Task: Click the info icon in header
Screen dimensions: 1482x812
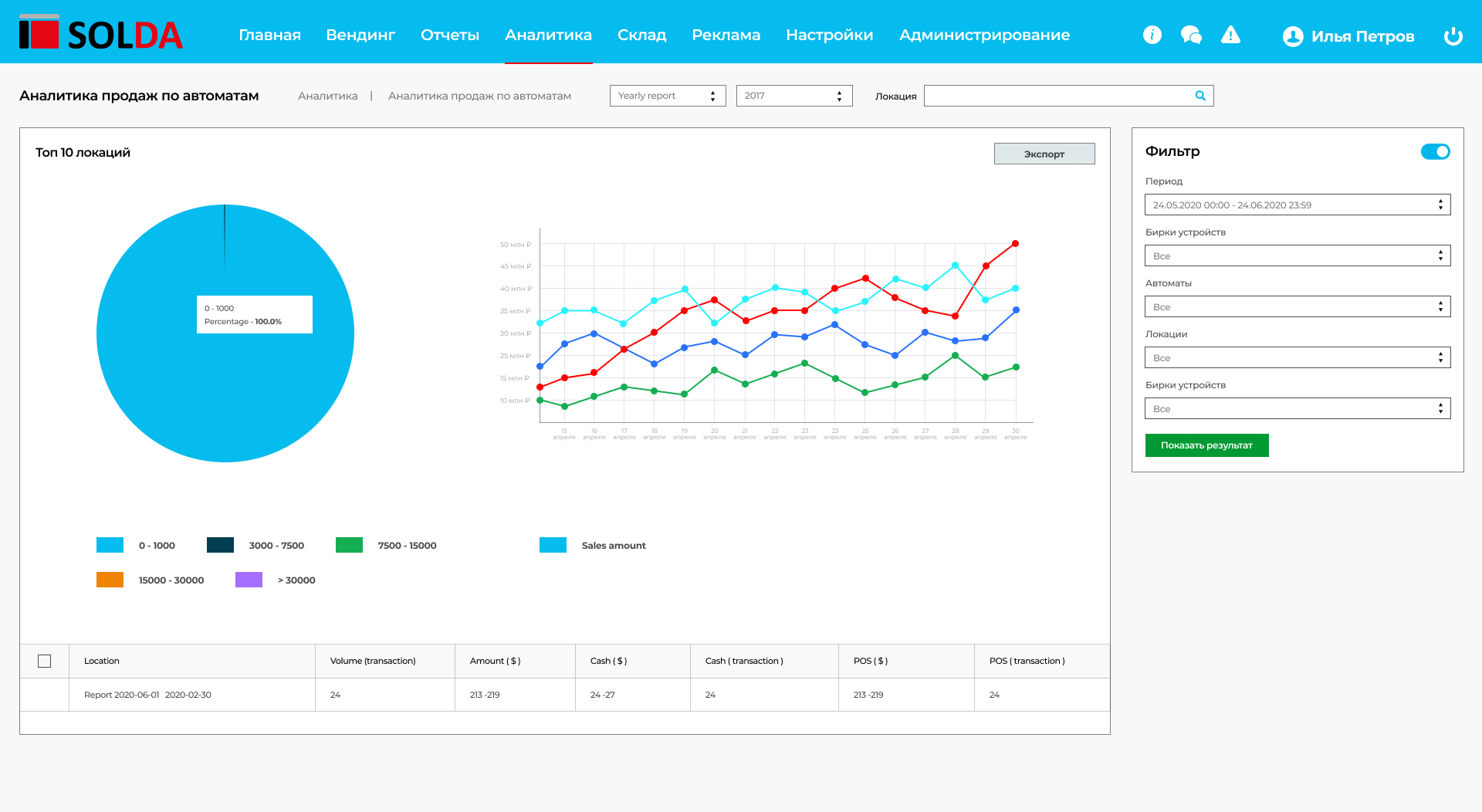Action: [1152, 35]
